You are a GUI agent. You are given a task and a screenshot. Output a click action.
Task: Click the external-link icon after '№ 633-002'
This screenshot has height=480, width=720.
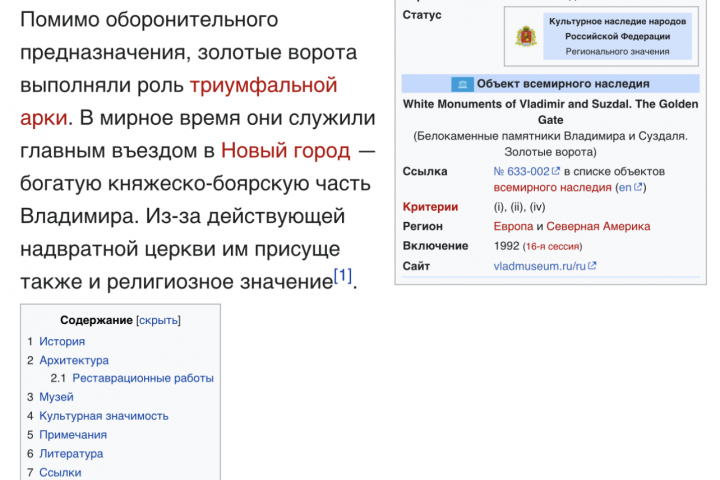[556, 171]
